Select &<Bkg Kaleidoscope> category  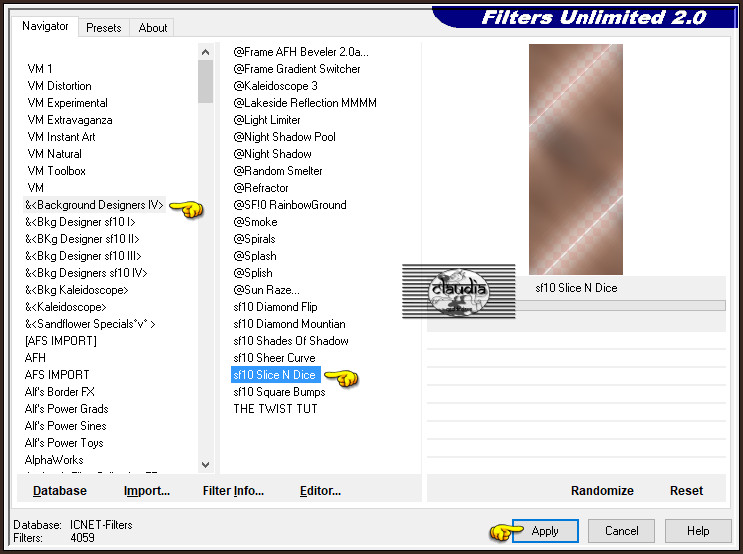coord(76,290)
